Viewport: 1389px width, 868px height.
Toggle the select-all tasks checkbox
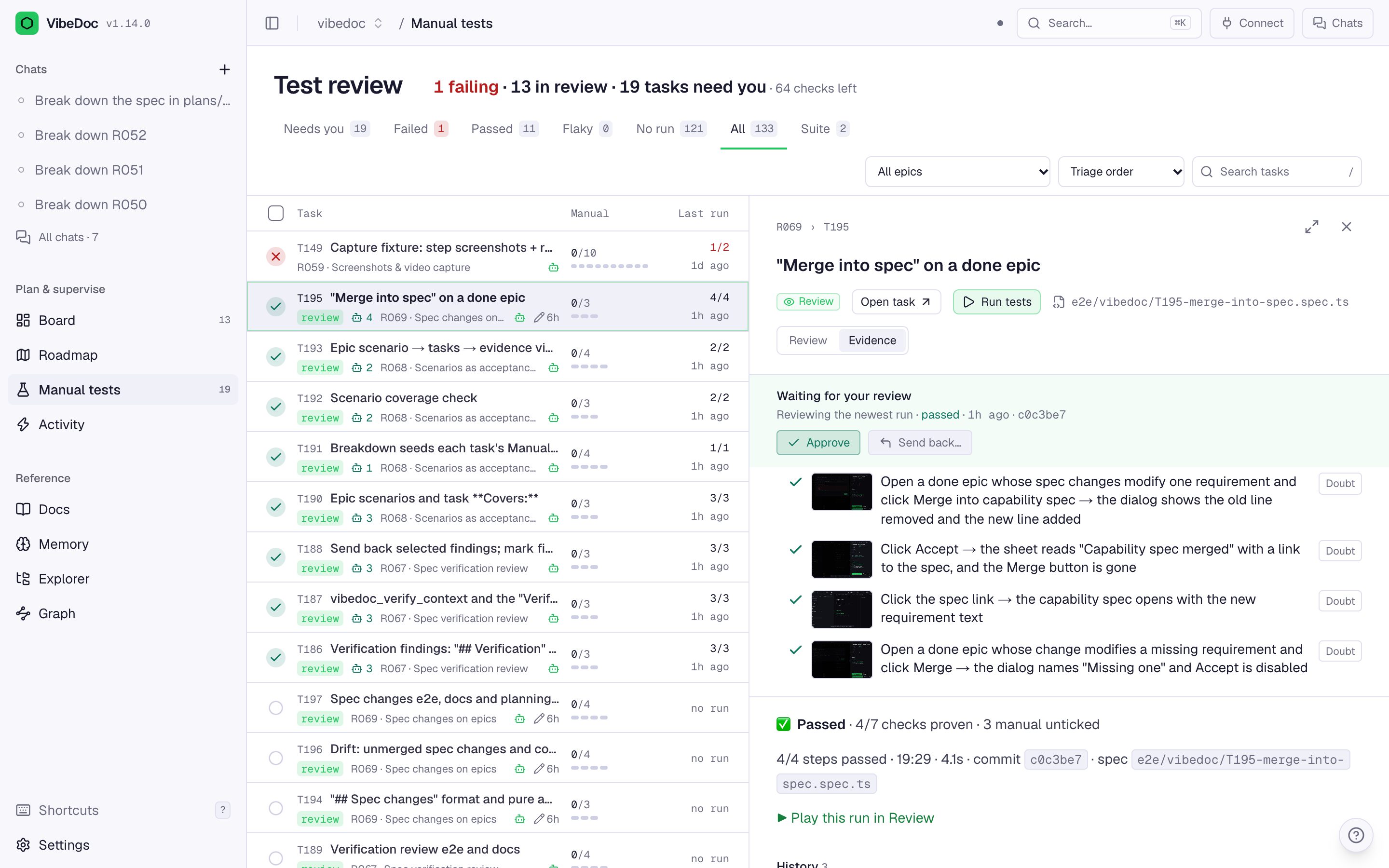(275, 213)
